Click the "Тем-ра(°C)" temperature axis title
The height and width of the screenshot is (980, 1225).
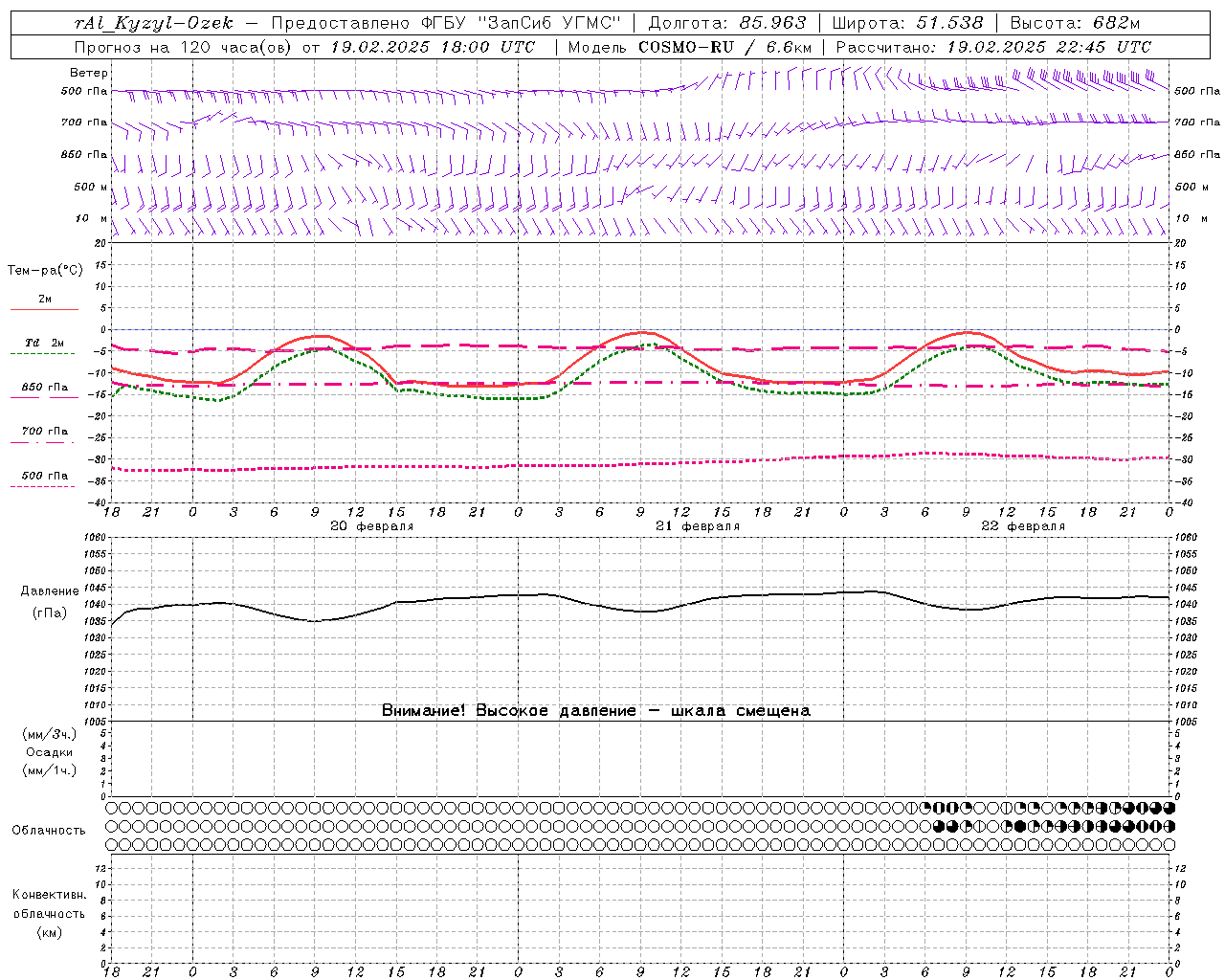point(45,271)
